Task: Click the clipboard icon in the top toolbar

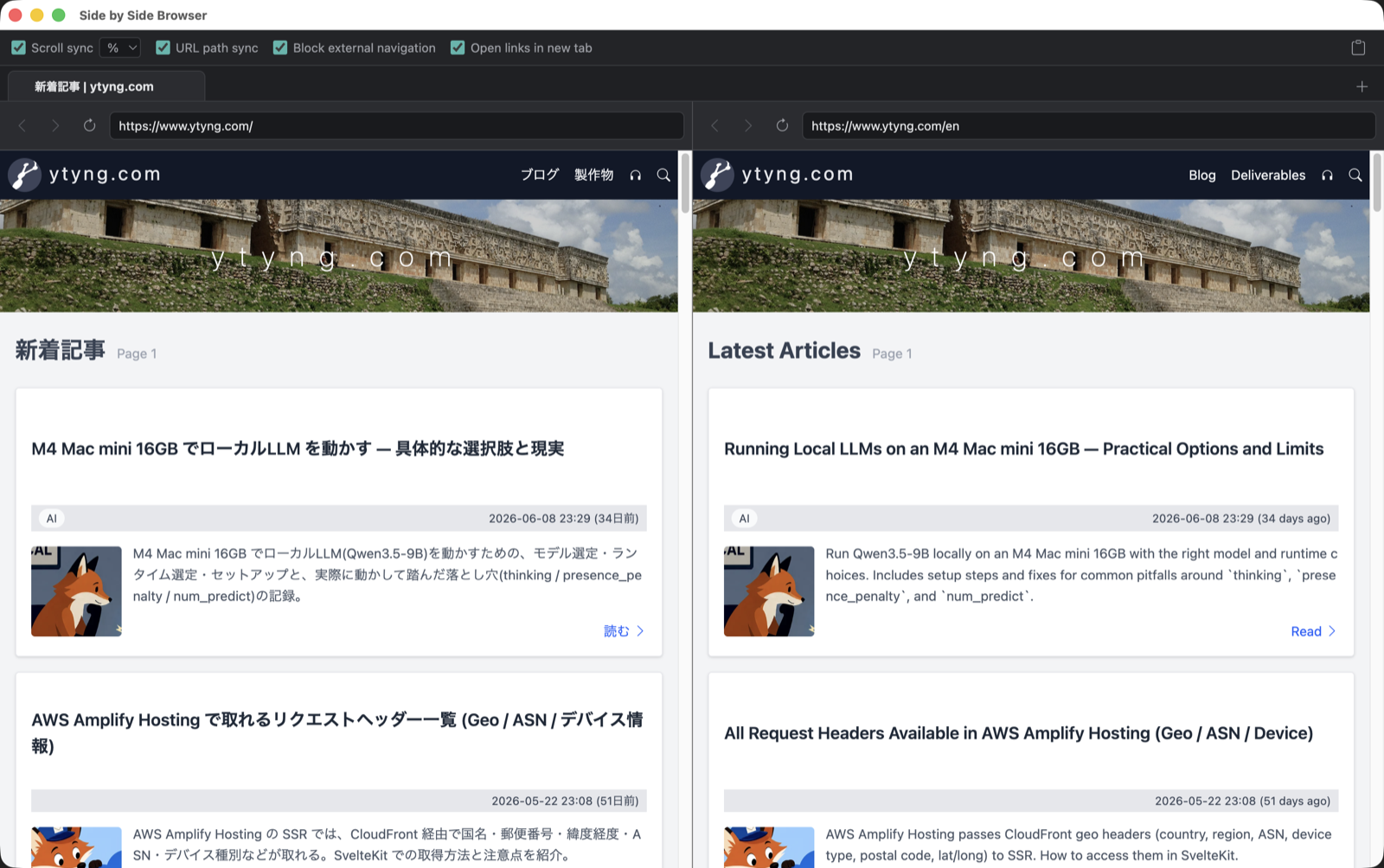Action: coord(1358,48)
